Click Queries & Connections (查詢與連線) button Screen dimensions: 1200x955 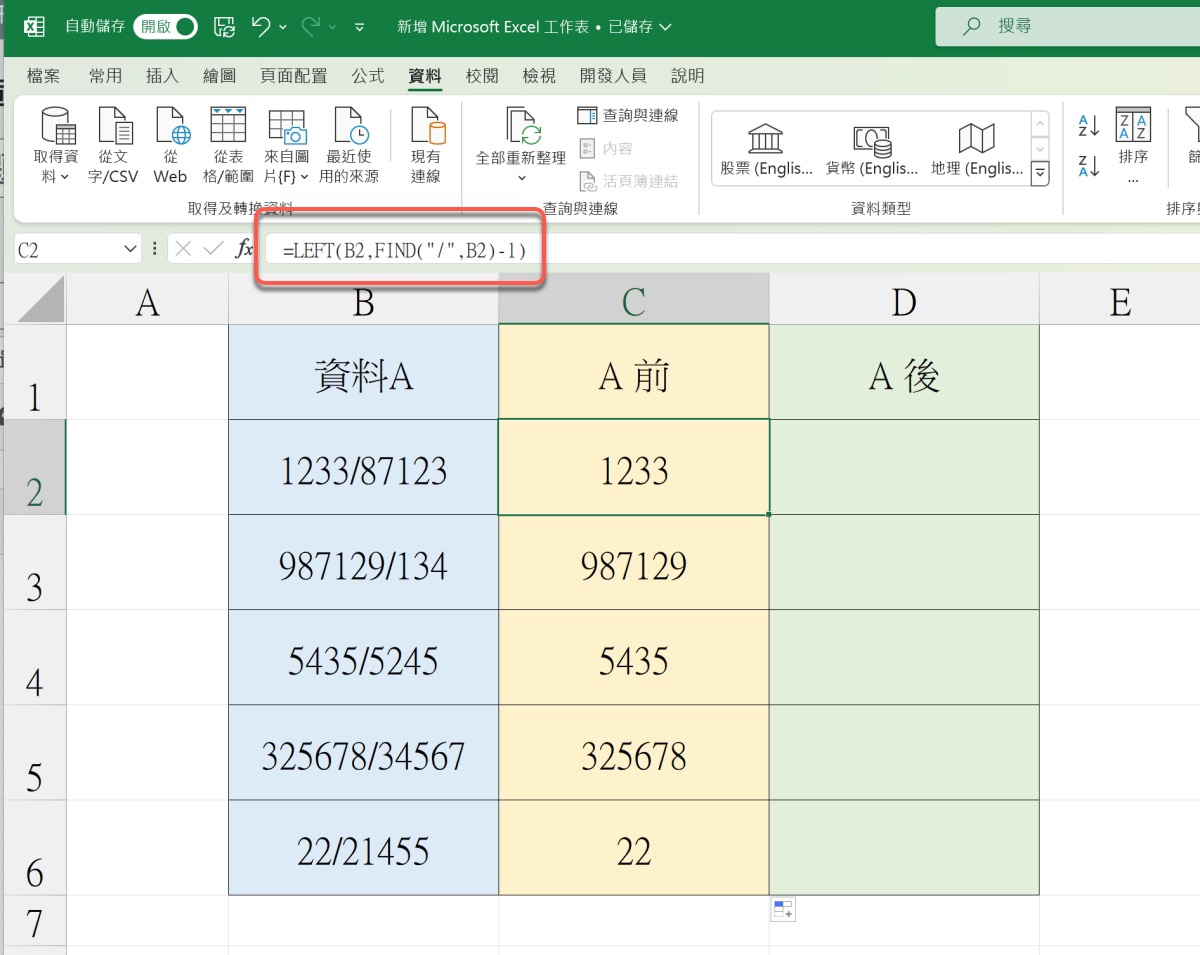(628, 116)
